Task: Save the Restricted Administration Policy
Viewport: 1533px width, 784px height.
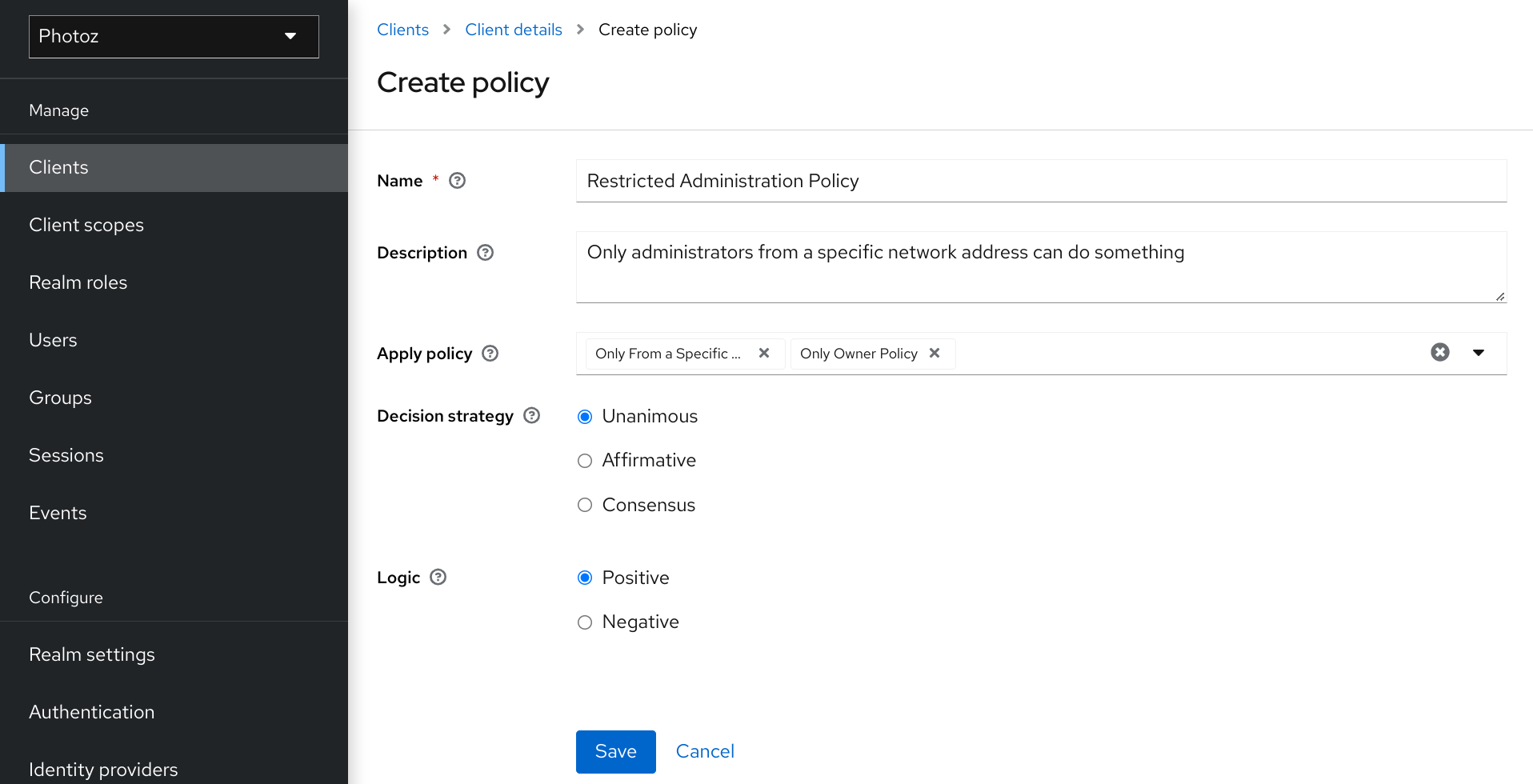Action: click(x=614, y=751)
